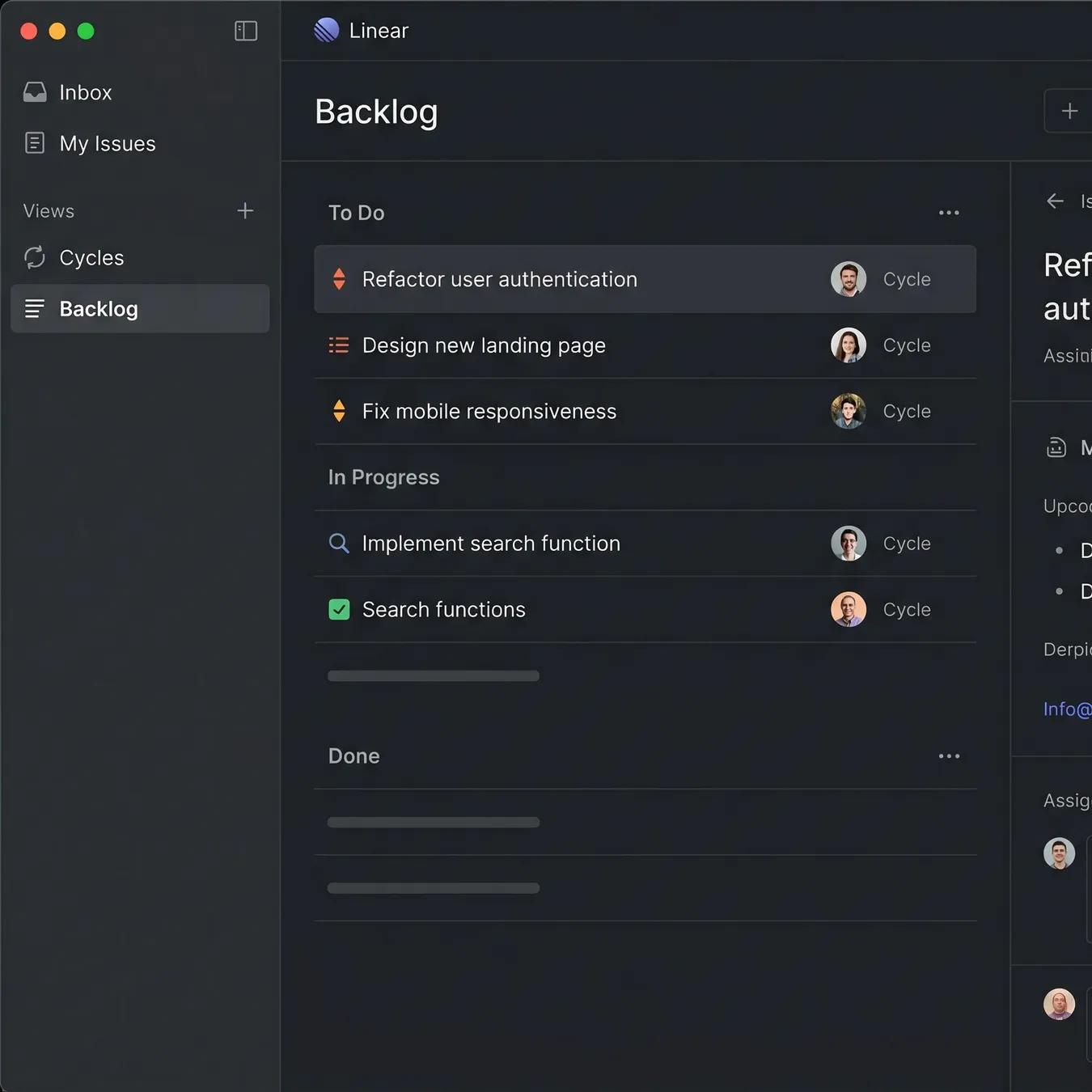Click the My Issues document icon
This screenshot has height=1092, width=1092.
(35, 143)
